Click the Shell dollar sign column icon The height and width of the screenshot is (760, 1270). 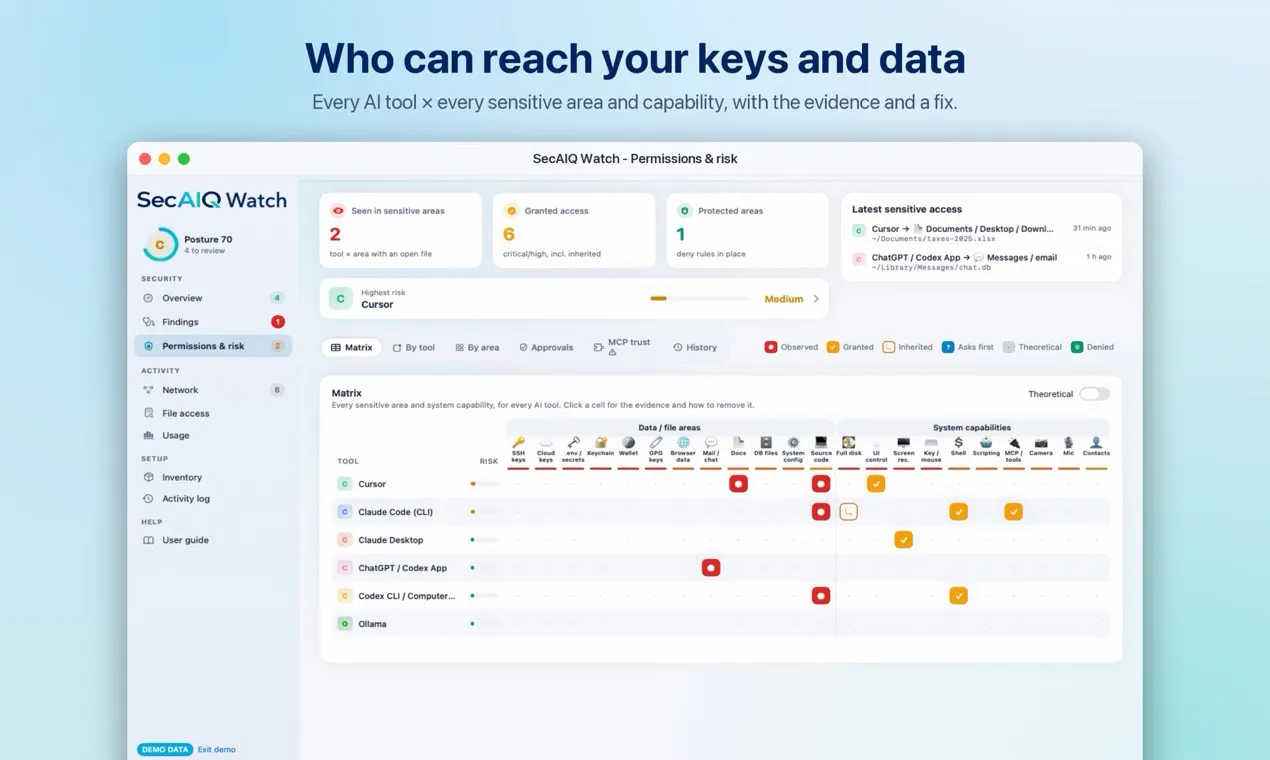coord(958,442)
